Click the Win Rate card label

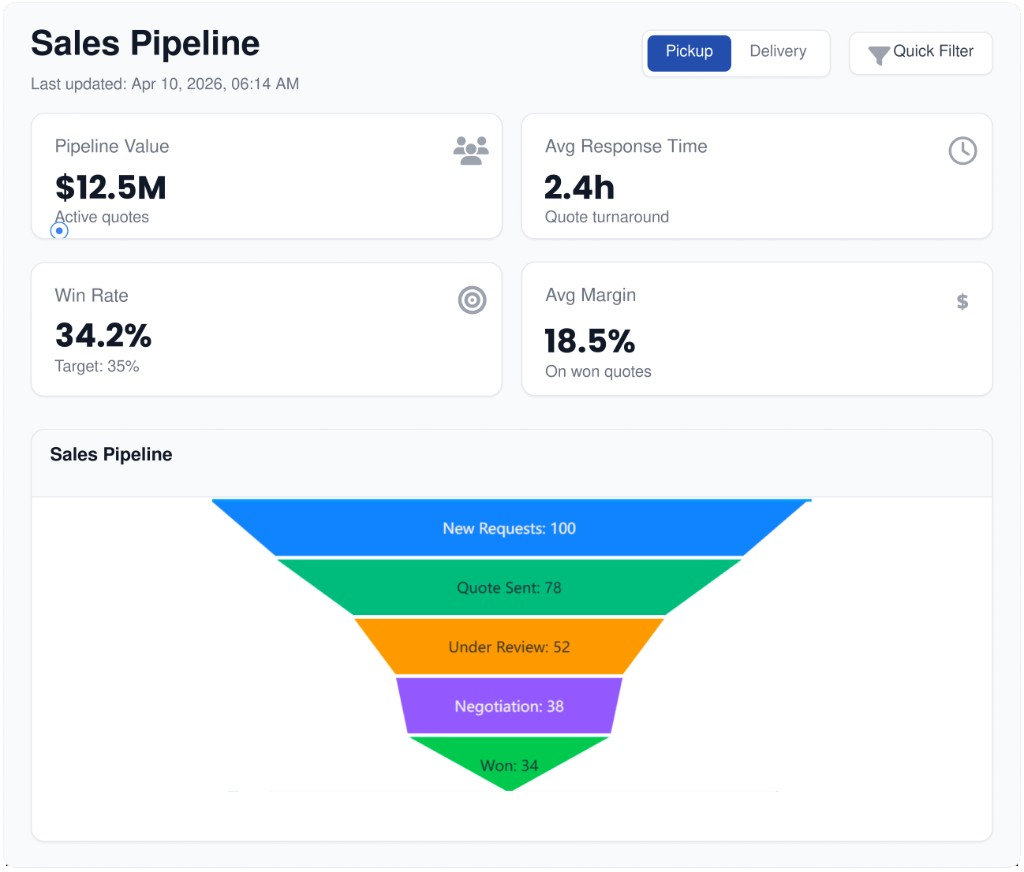pos(91,295)
